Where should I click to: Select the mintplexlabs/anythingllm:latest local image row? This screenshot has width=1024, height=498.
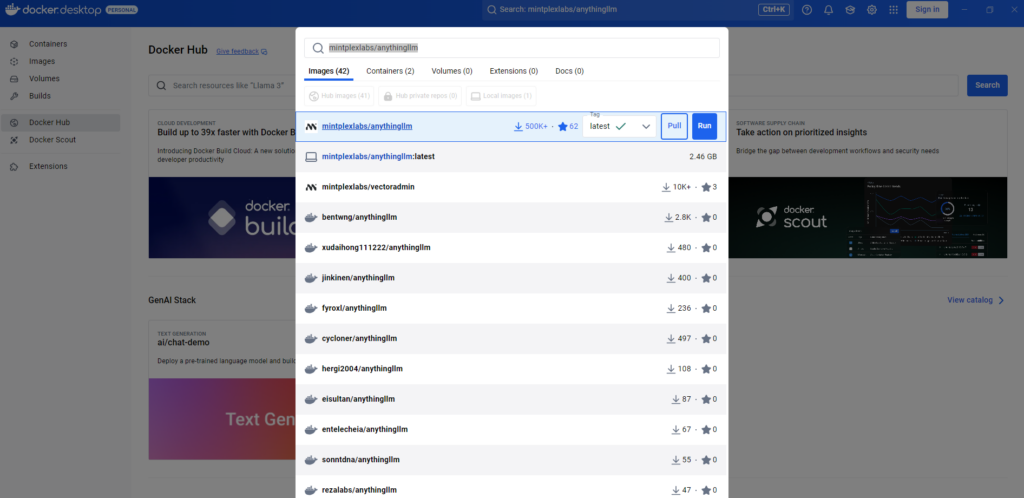tap(511, 157)
